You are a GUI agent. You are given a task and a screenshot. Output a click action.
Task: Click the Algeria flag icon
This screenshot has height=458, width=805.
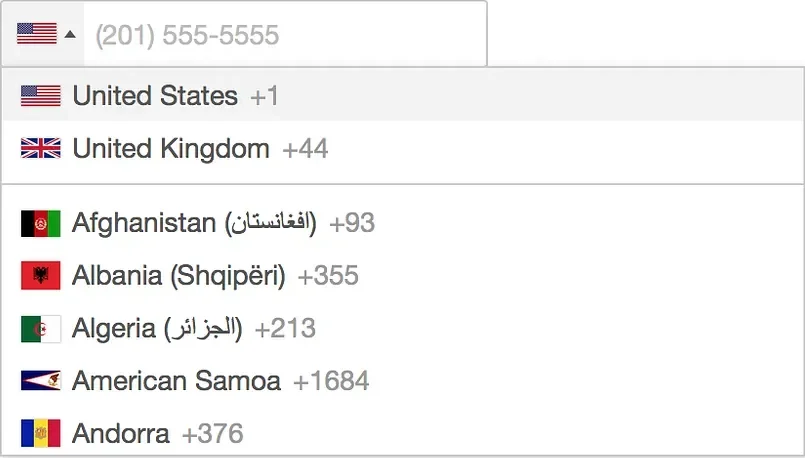pos(41,328)
